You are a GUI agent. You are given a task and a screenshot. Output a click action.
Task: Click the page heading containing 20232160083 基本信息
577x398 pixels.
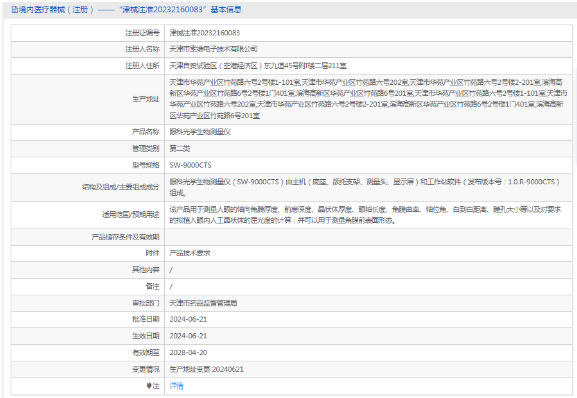tap(126, 10)
